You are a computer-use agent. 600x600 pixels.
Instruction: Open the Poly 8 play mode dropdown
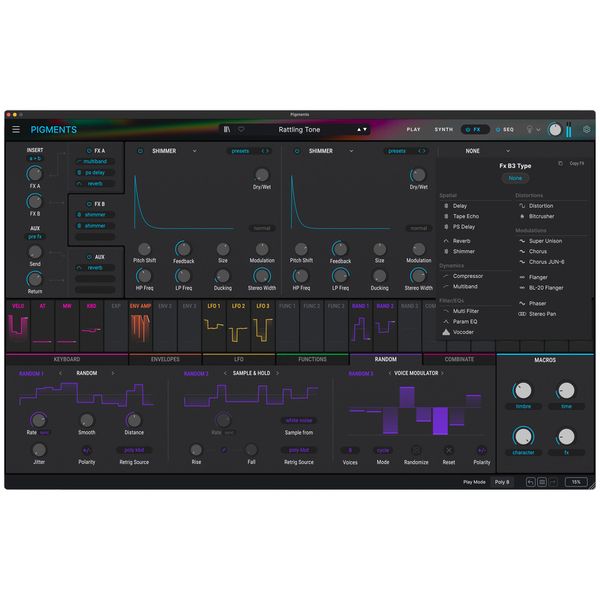pyautogui.click(x=501, y=481)
